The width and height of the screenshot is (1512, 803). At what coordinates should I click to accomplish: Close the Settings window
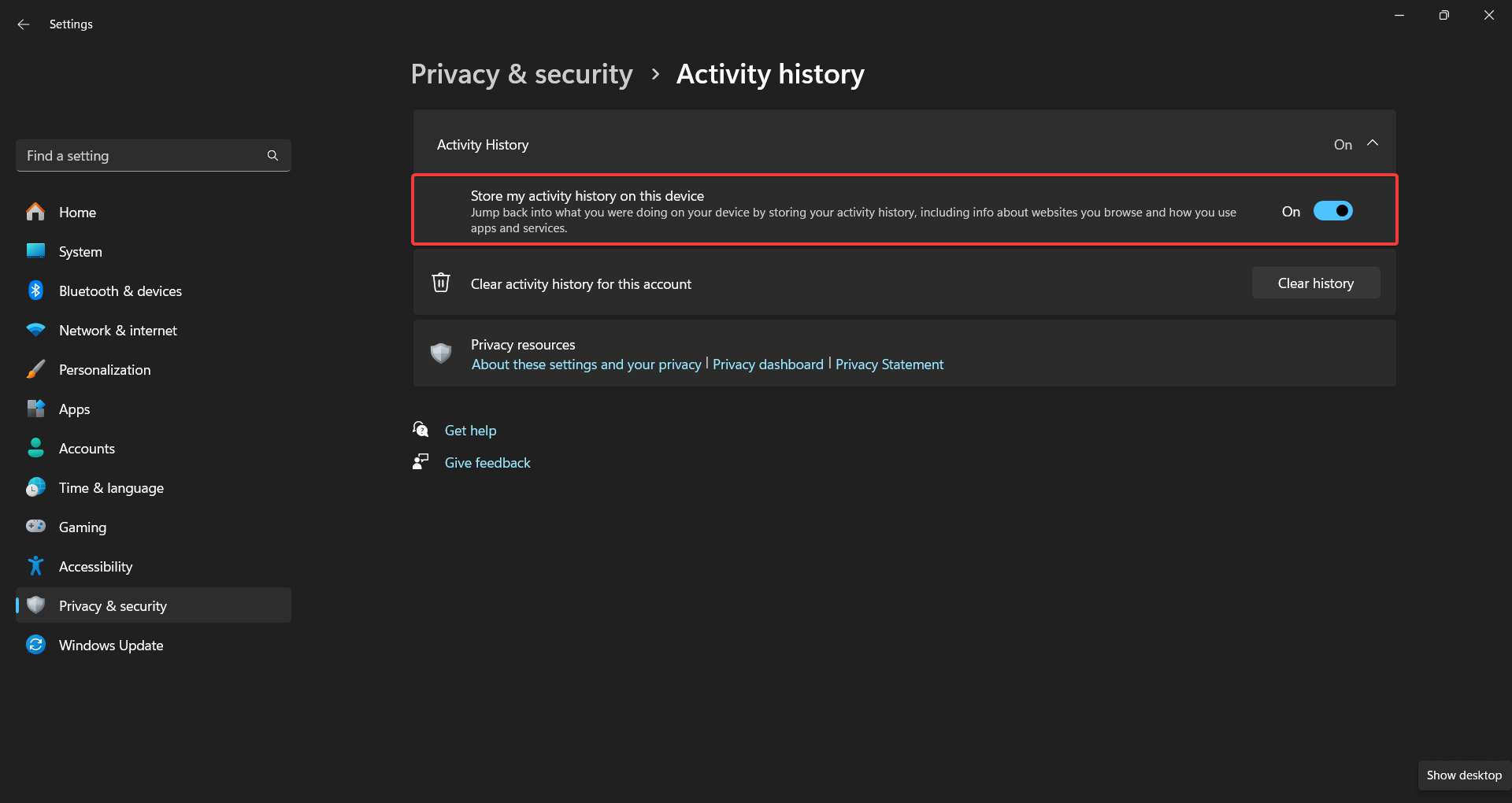tap(1488, 16)
